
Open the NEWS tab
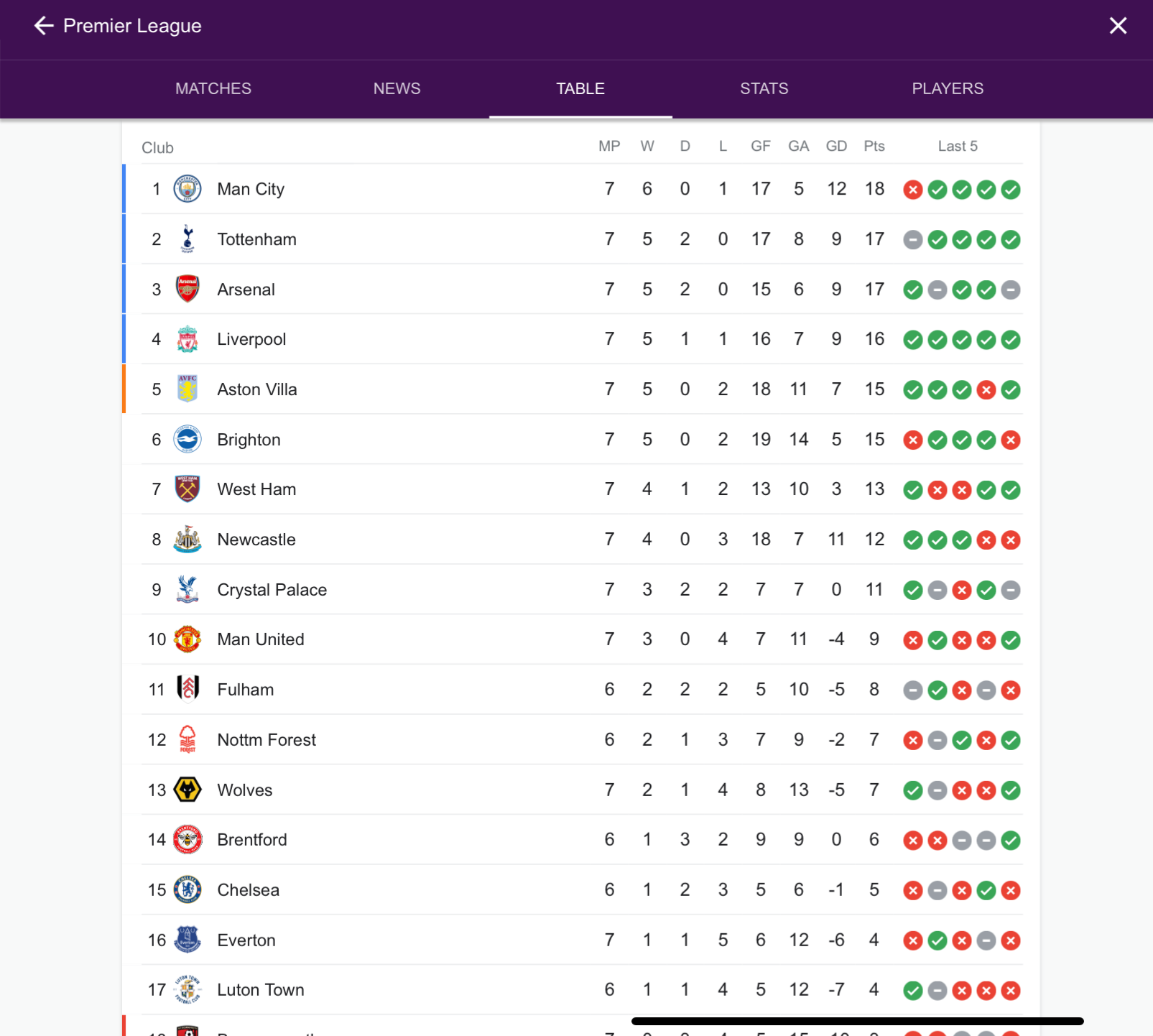pos(397,88)
